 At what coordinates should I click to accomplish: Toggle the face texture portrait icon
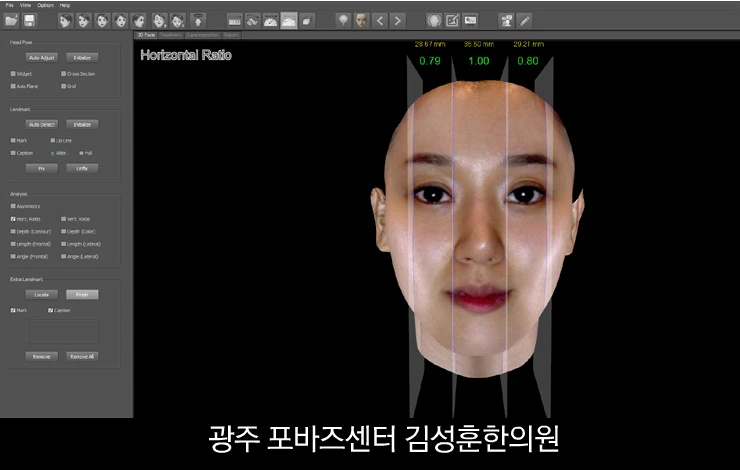(x=362, y=21)
